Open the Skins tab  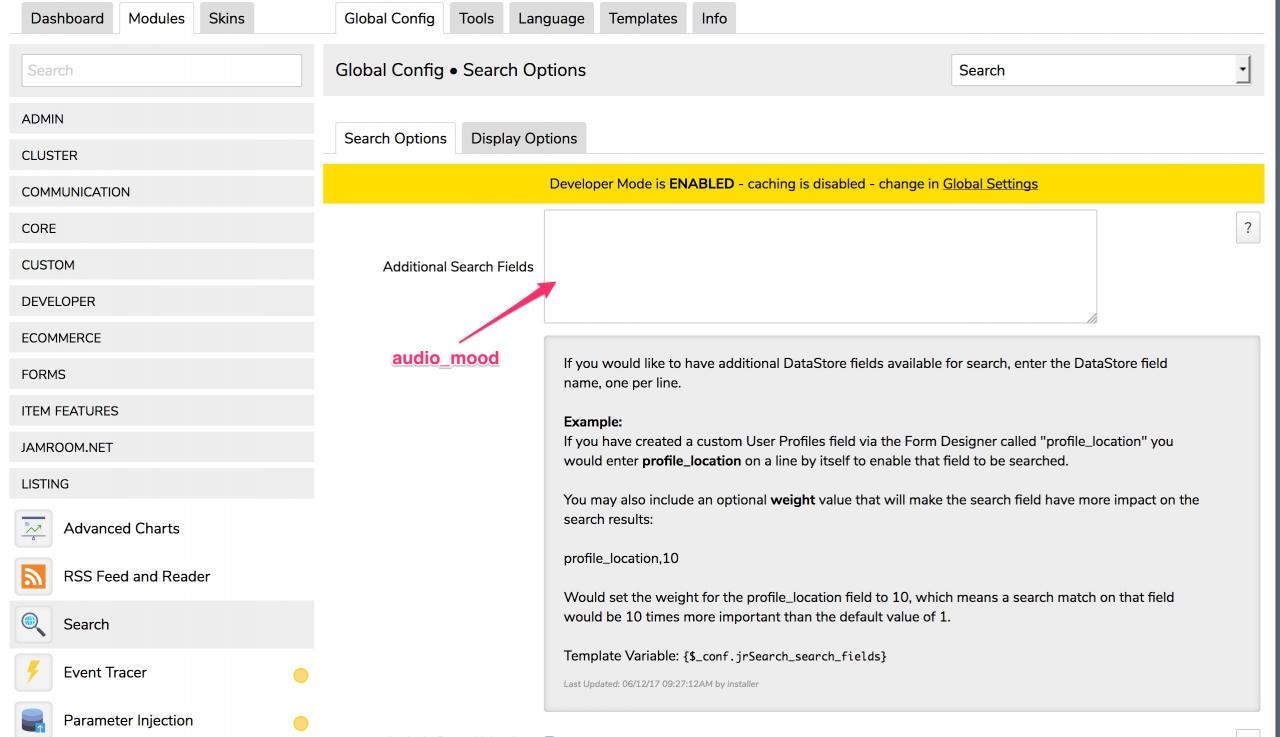[x=227, y=18]
